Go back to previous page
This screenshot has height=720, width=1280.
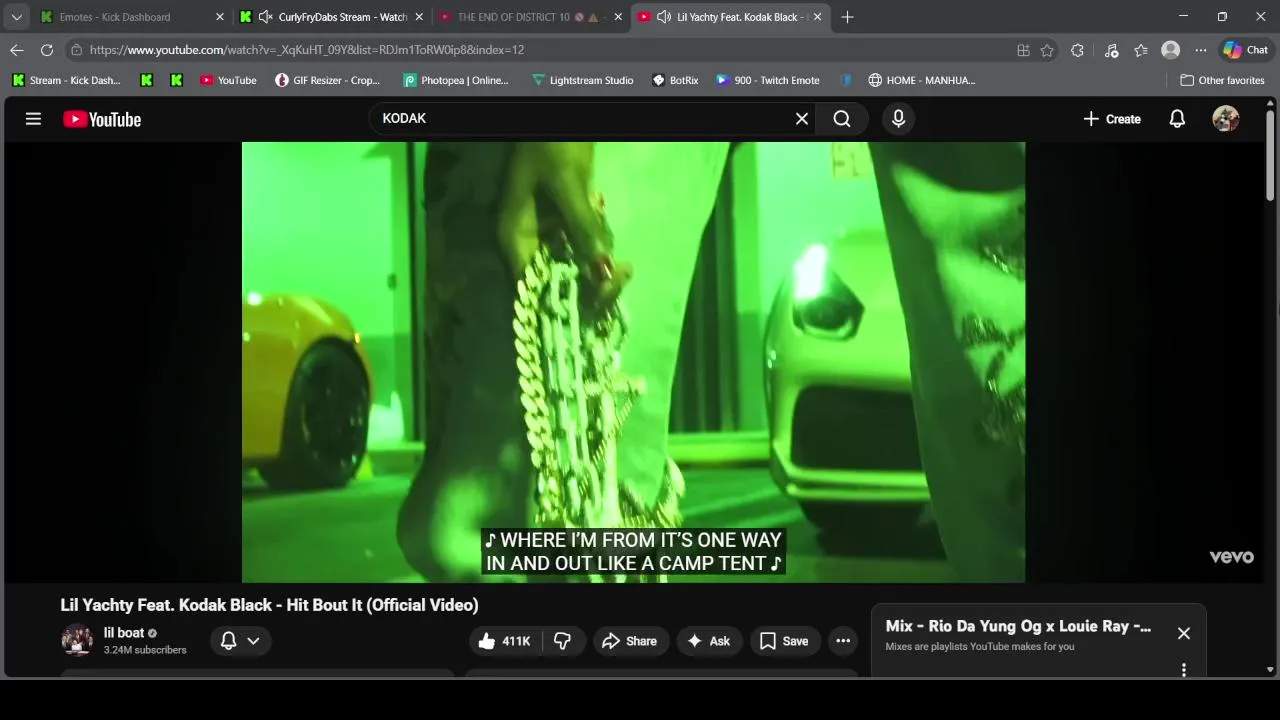(x=17, y=50)
